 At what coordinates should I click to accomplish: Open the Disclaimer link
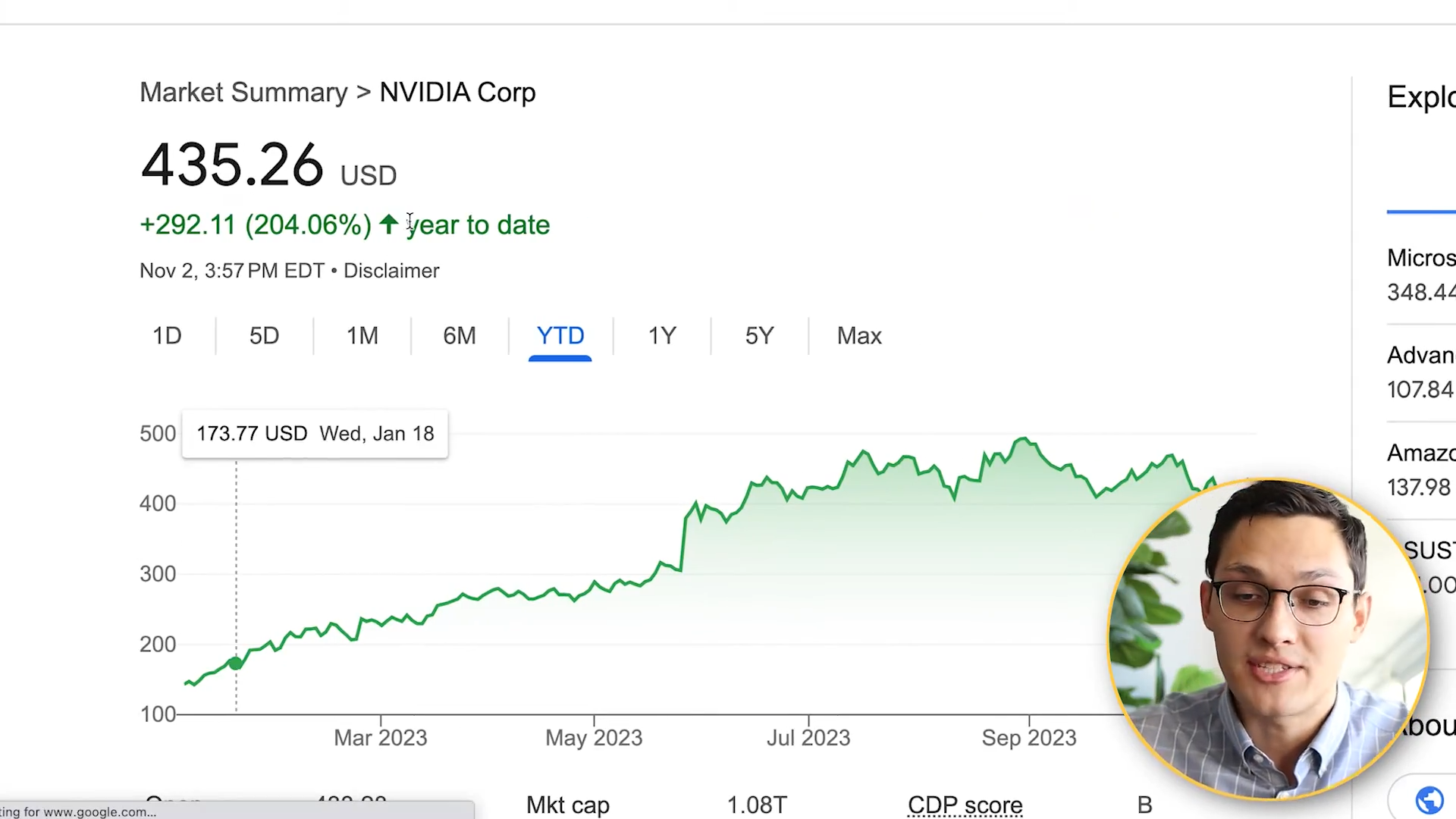(x=391, y=271)
